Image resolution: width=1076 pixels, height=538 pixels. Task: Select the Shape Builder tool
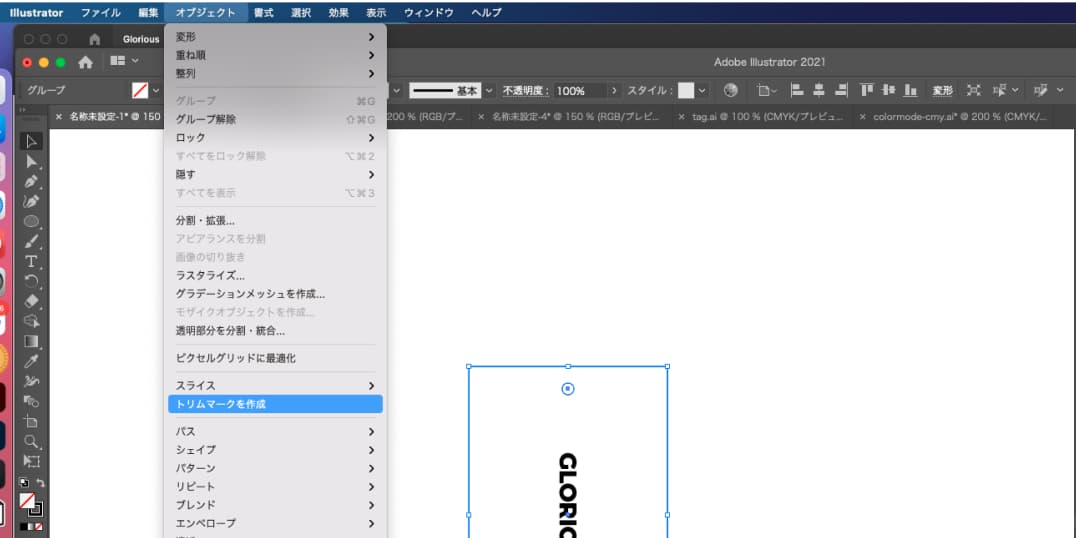[x=32, y=321]
